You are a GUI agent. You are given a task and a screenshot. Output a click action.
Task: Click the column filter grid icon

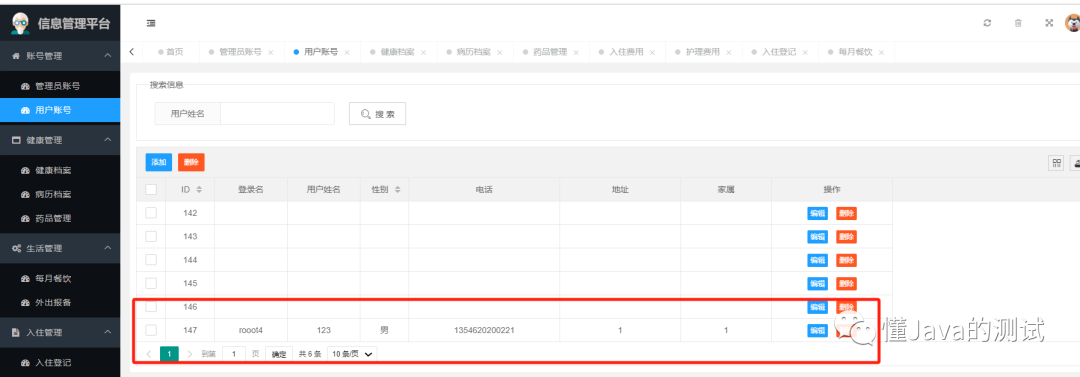(1056, 163)
